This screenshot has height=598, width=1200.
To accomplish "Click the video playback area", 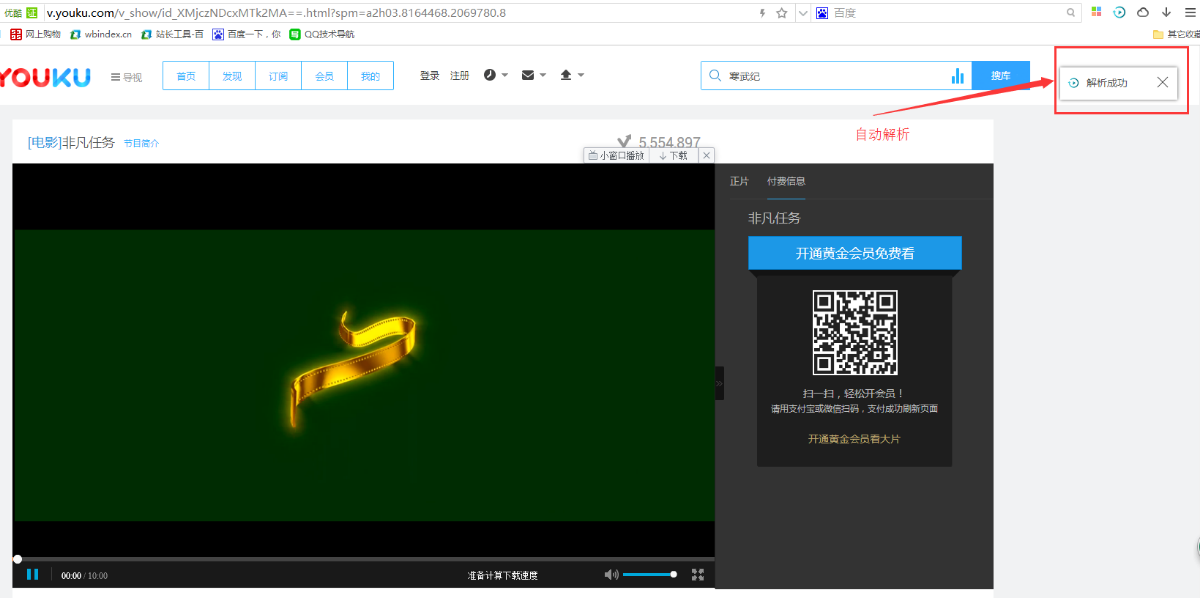I will pyautogui.click(x=364, y=359).
